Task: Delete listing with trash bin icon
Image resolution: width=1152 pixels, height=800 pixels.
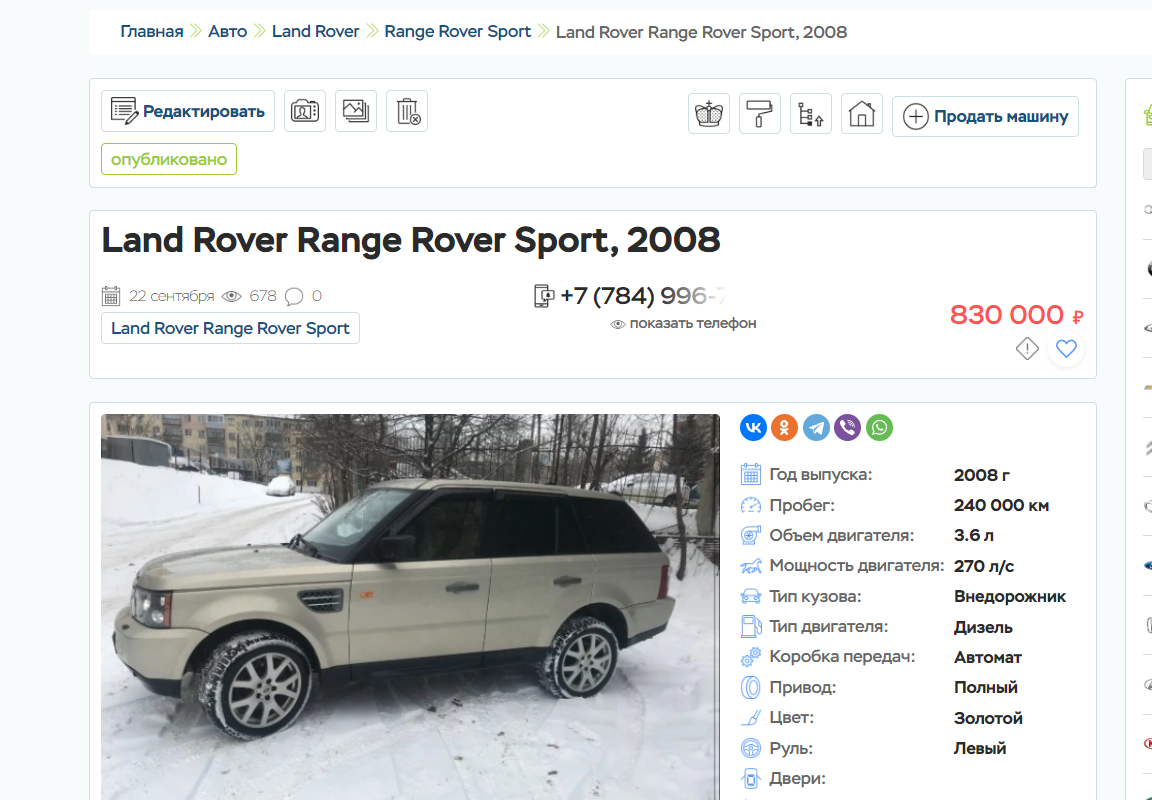Action: (x=407, y=111)
